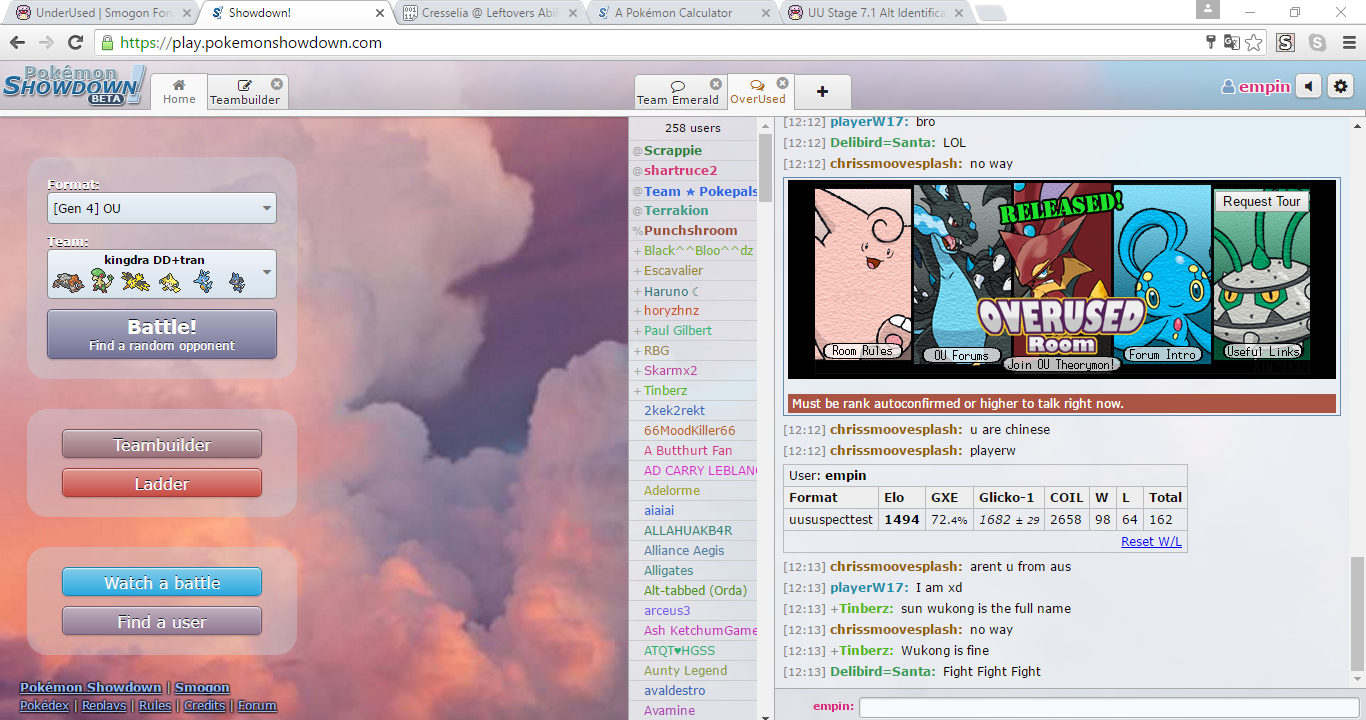The width and height of the screenshot is (1366, 720).
Task: Open a new room with plus button
Action: tap(822, 92)
